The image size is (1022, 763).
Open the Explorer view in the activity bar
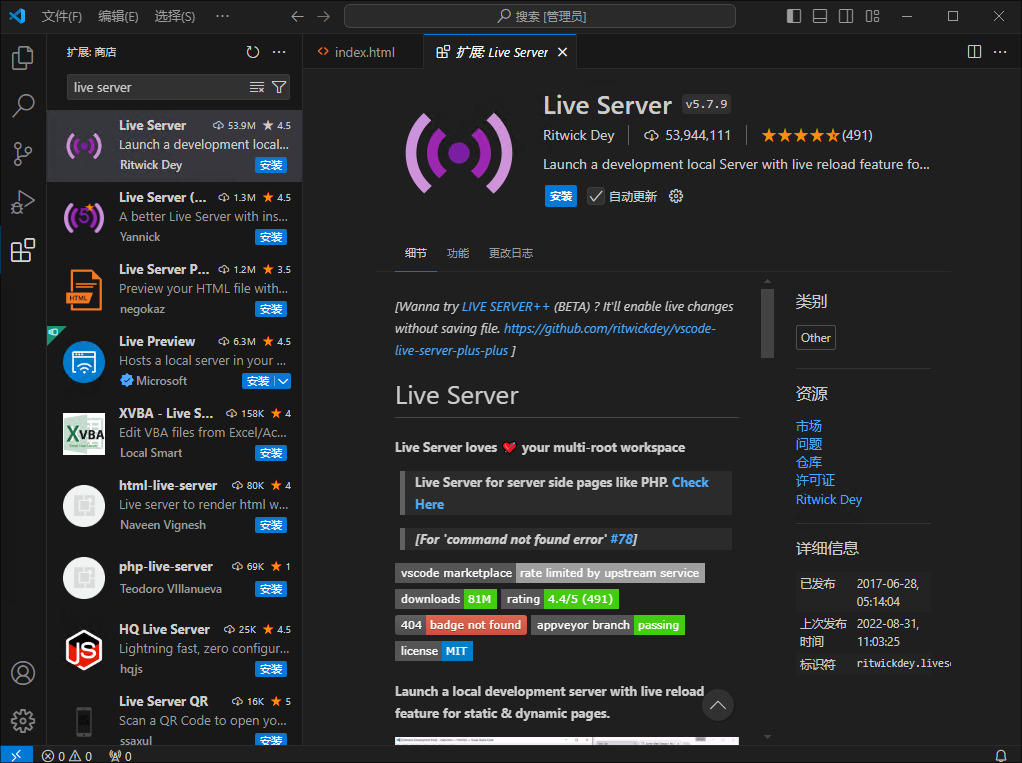coord(23,58)
